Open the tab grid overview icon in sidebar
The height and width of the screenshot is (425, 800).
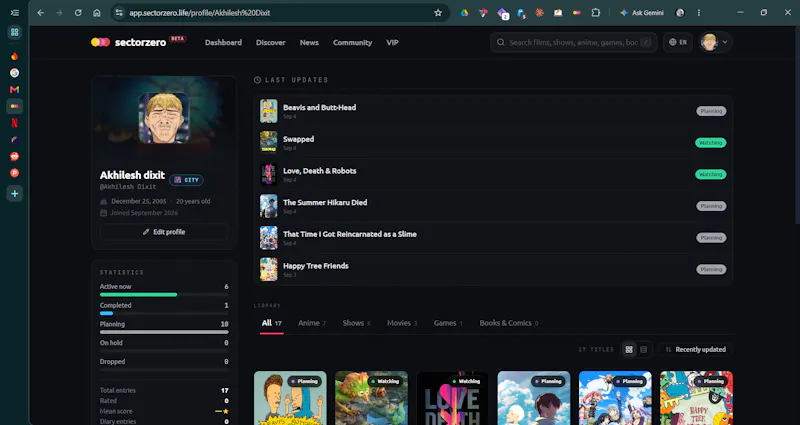click(x=14, y=32)
